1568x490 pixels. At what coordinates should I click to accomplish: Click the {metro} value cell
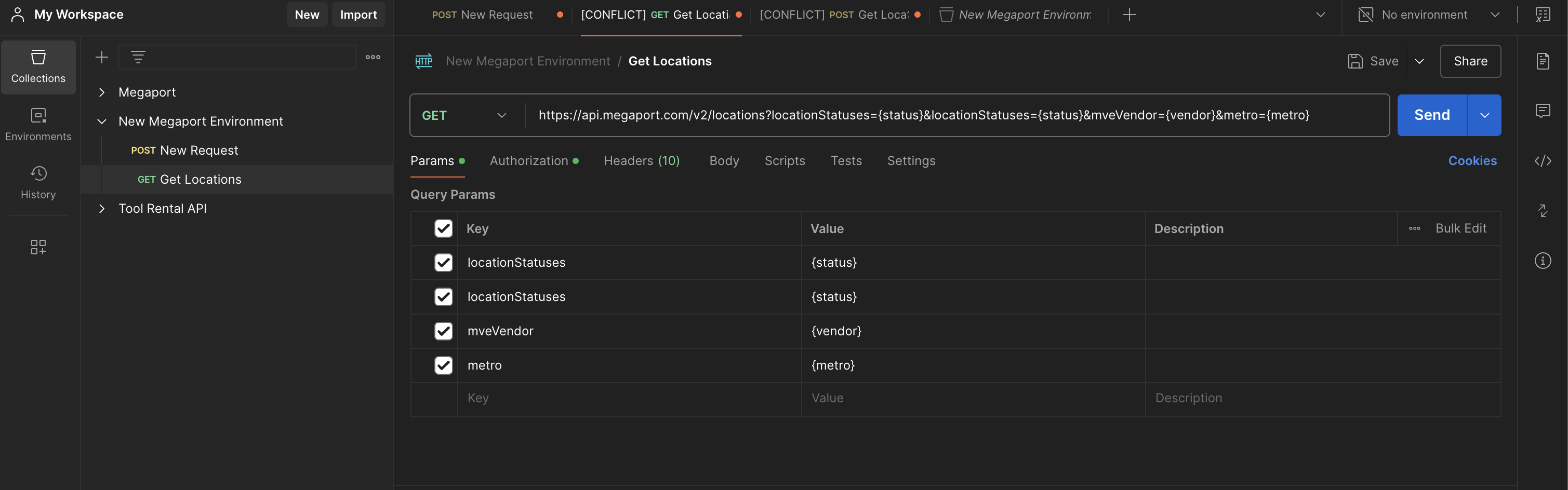tap(973, 365)
